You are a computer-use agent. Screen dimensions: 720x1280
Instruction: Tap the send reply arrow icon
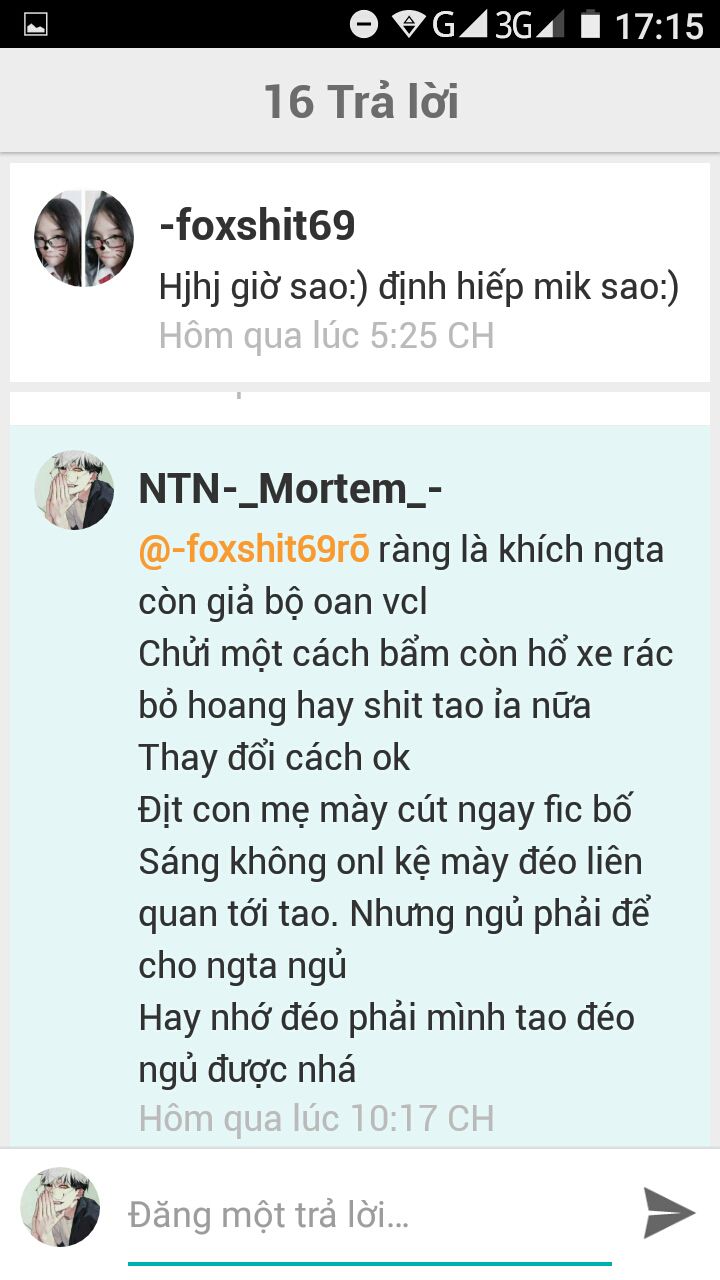pyautogui.click(x=668, y=1212)
